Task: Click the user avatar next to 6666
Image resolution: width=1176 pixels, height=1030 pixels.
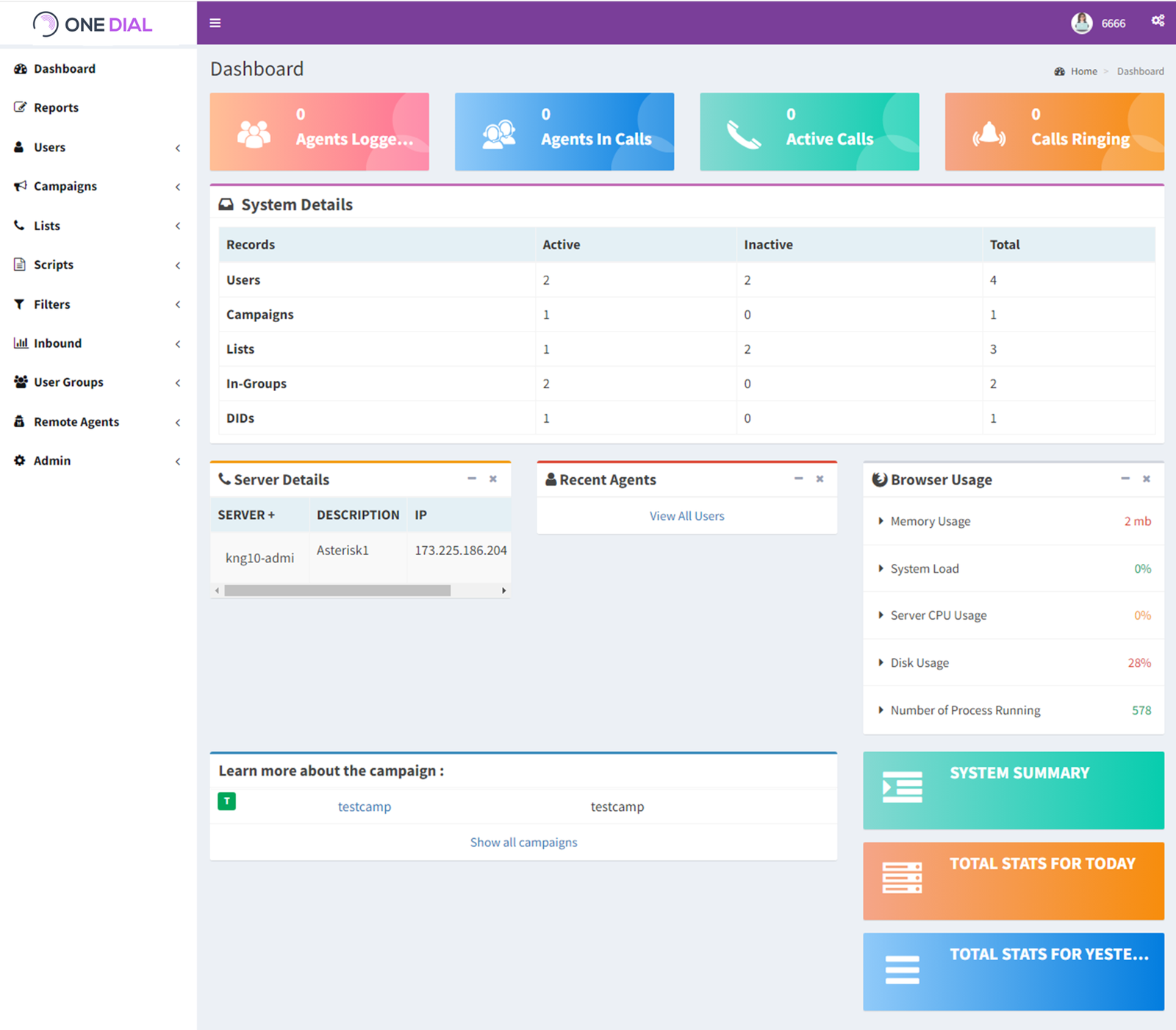Action: coord(1080,23)
